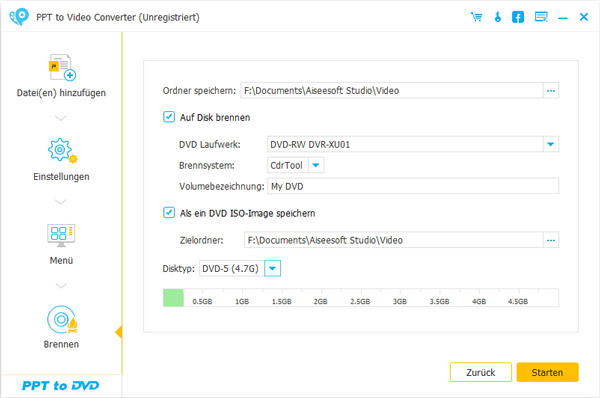This screenshot has height=398, width=600.
Task: Click the 4.5GB mark on capacity scale
Action: [518, 302]
